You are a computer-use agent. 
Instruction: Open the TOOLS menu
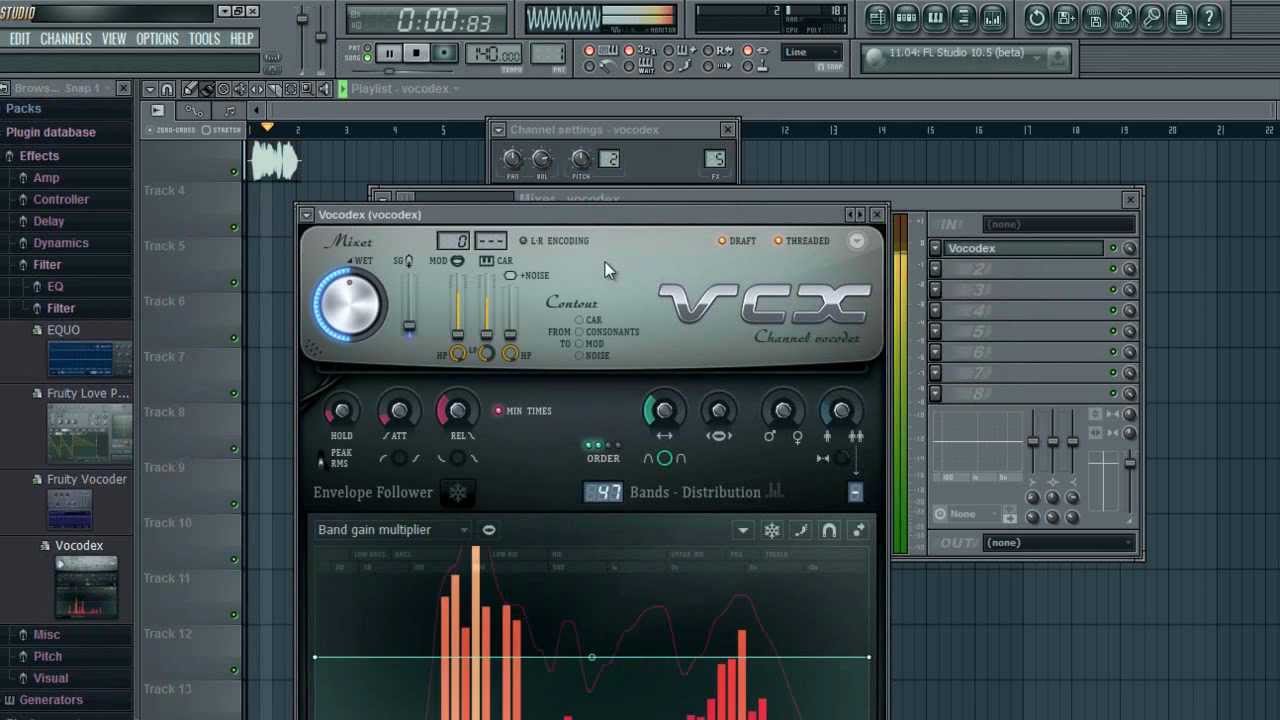[x=204, y=39]
